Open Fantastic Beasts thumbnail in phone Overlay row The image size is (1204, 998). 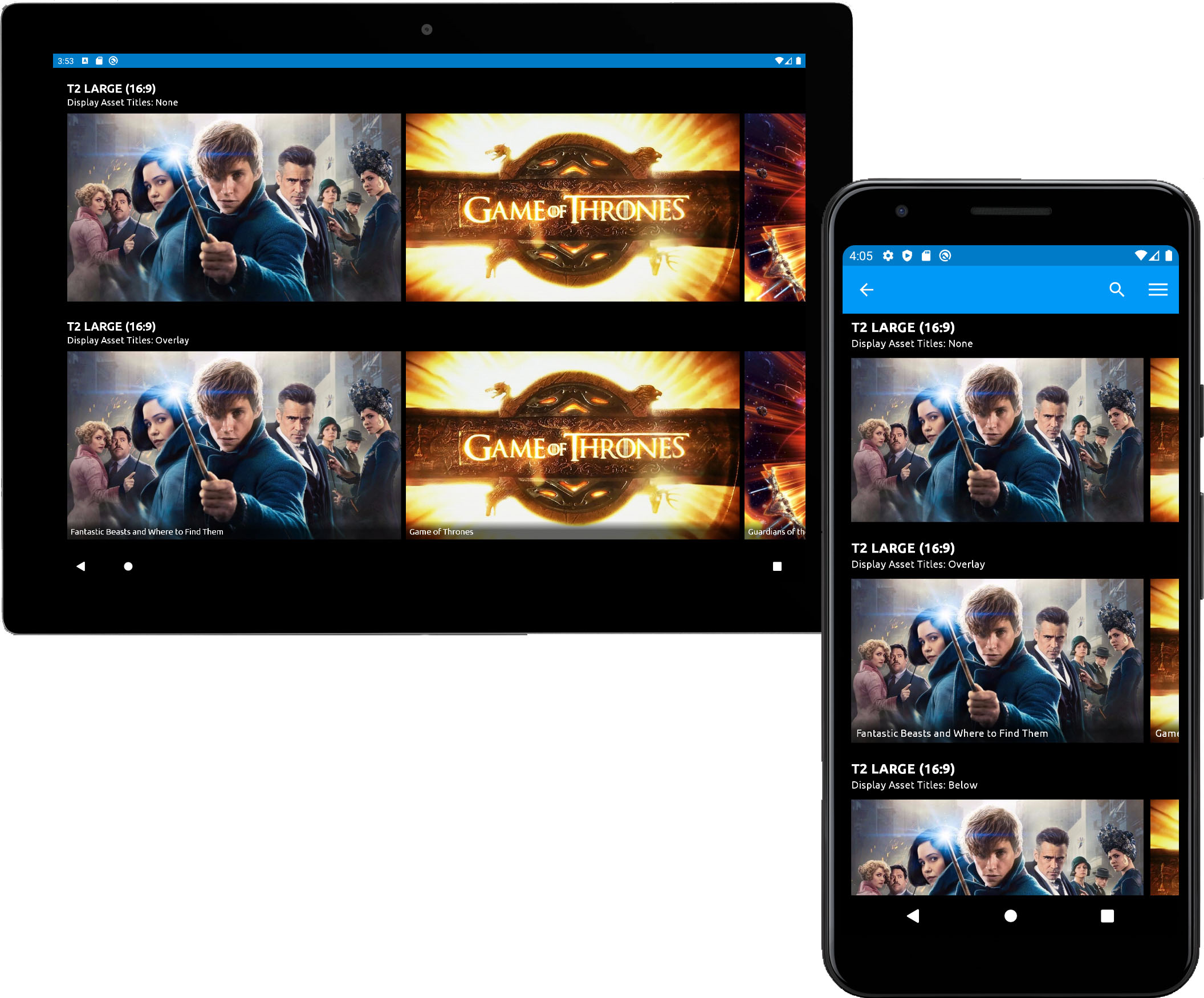pos(996,661)
